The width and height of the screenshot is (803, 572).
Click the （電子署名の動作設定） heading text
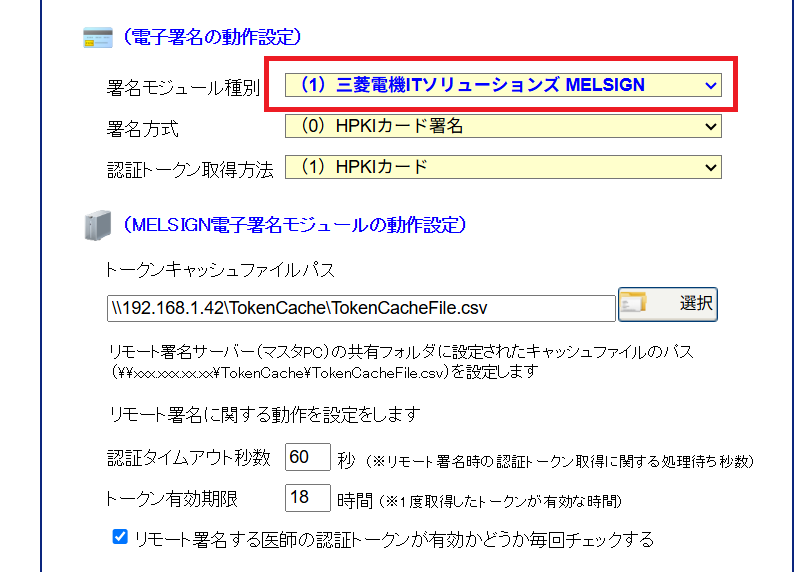[x=213, y=37]
